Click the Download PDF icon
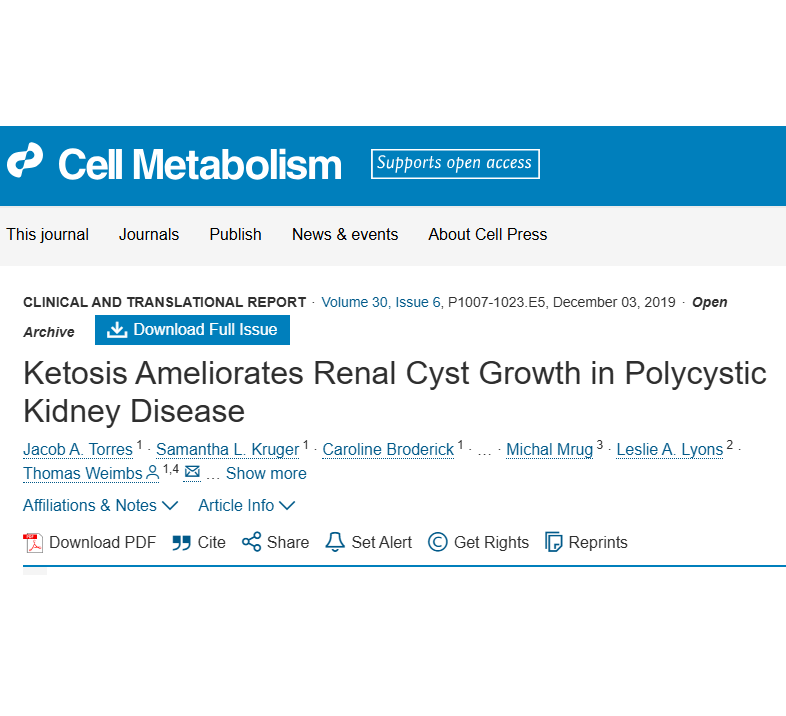The height and width of the screenshot is (716, 786). 33,543
